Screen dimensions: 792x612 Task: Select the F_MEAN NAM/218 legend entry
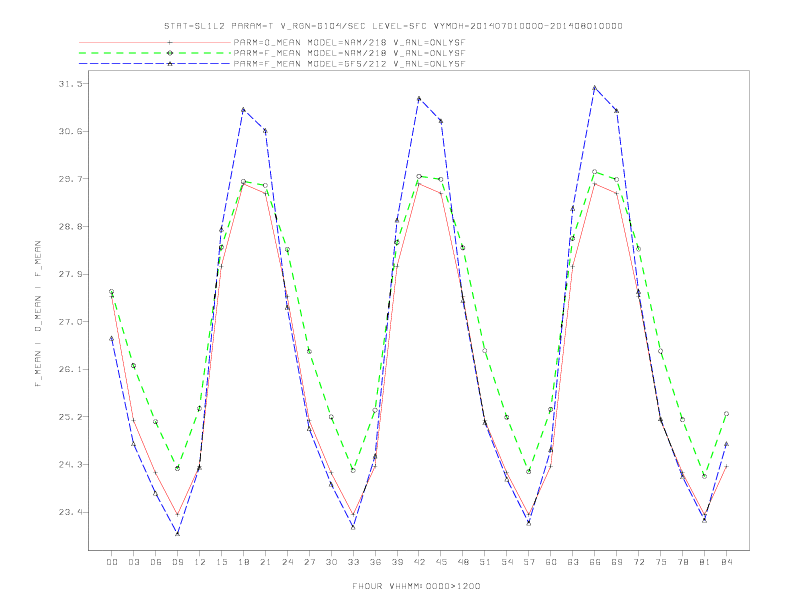[272, 53]
